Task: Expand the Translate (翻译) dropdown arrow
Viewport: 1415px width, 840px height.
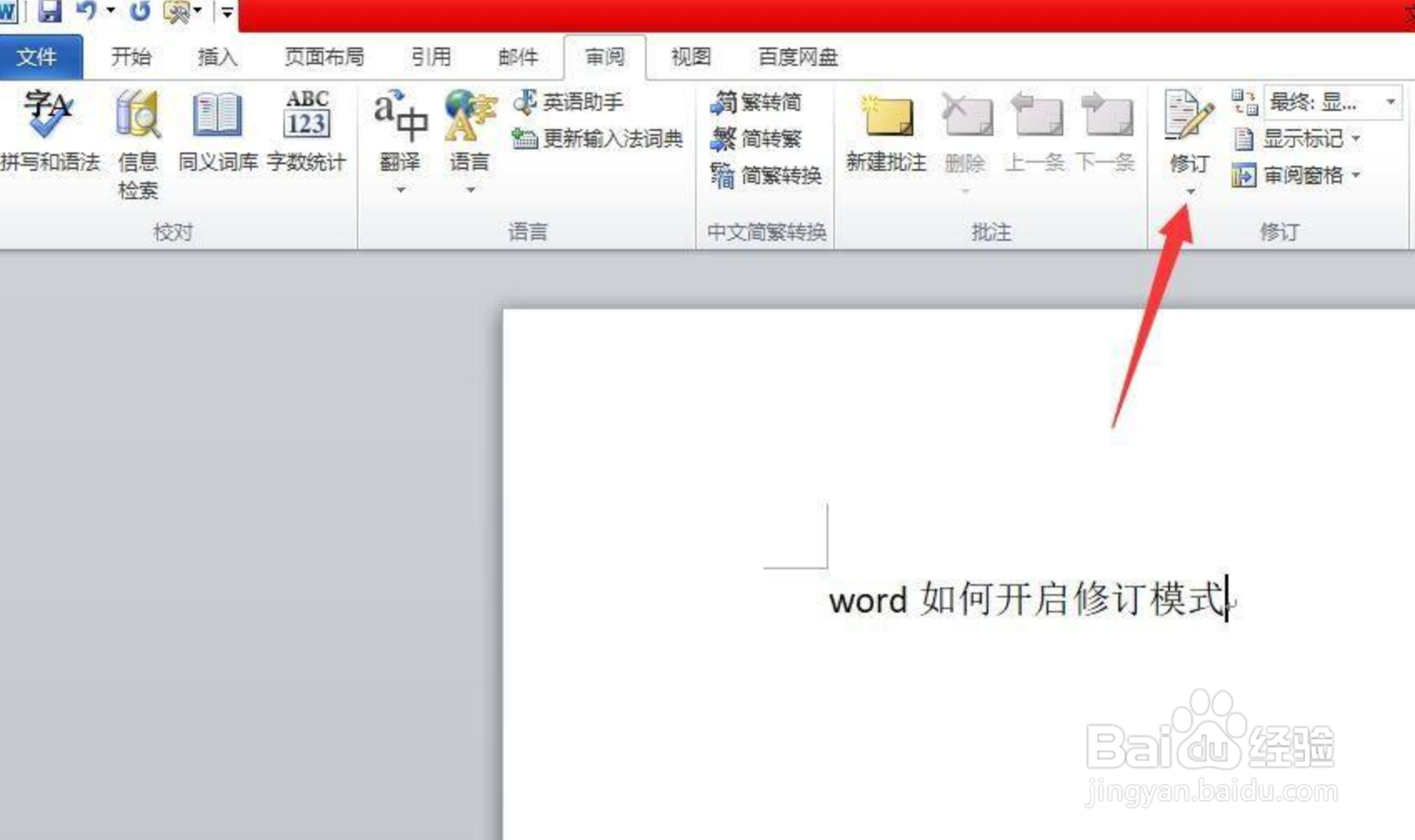Action: pyautogui.click(x=401, y=191)
